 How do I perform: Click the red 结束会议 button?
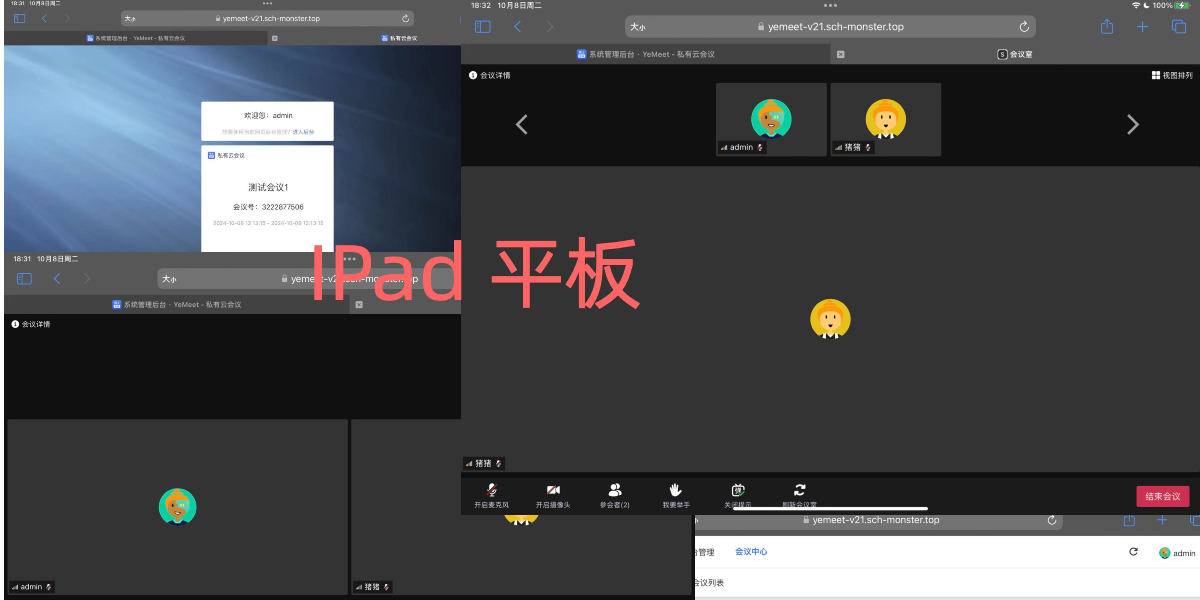coord(1162,495)
